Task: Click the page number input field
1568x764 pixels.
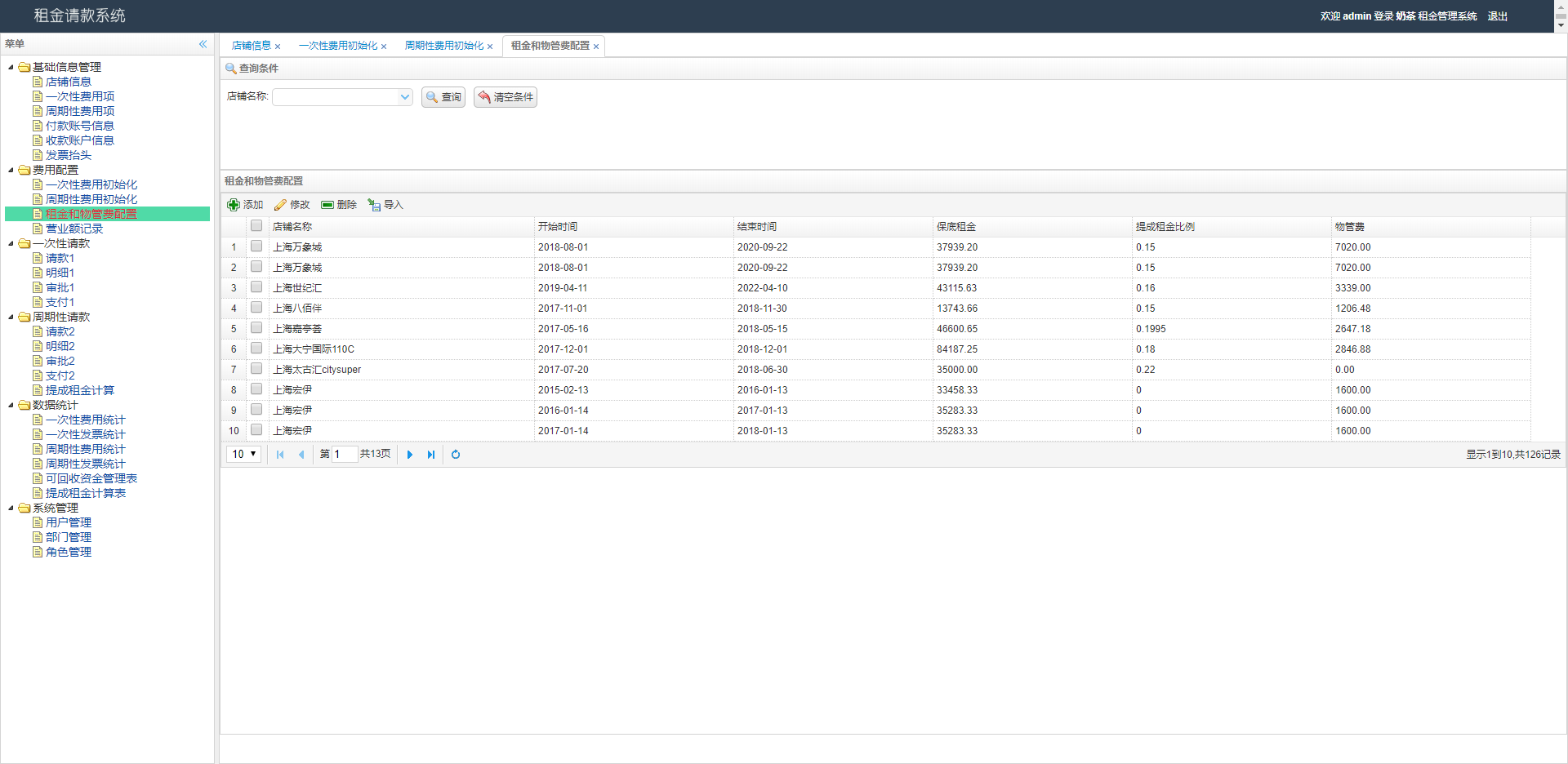Action: pos(345,455)
